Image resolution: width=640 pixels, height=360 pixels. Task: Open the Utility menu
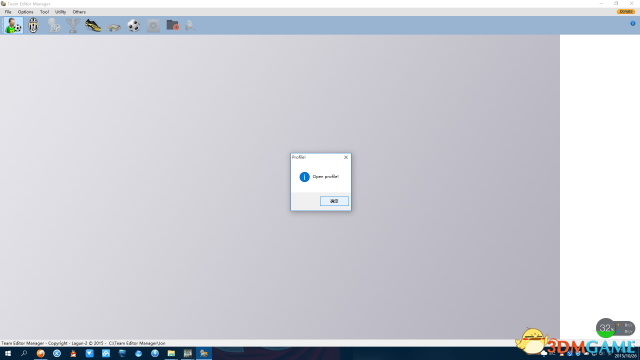coord(60,12)
